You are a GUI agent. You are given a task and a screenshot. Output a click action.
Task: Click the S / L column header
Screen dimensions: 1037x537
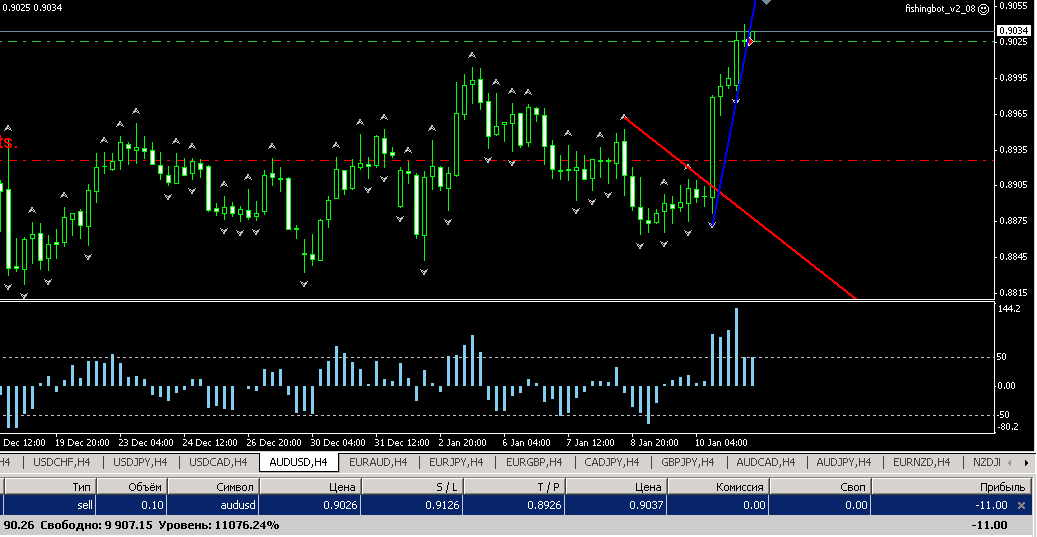point(413,487)
